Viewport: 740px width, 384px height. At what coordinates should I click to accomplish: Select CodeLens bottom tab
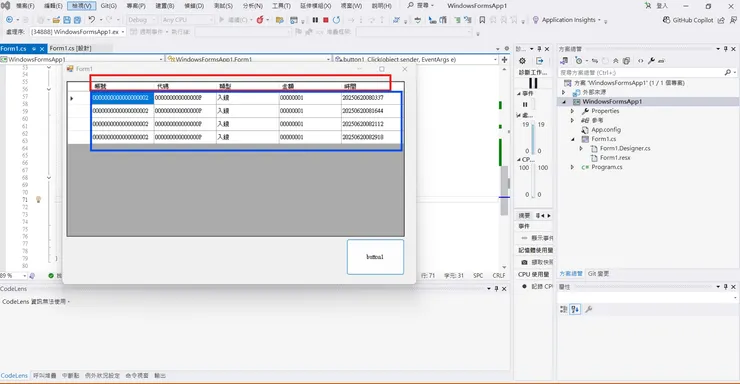(x=14, y=376)
